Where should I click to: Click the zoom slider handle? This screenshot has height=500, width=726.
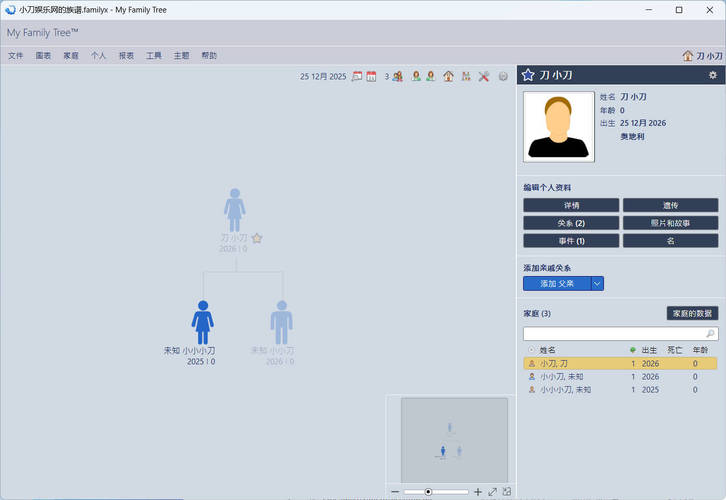428,492
